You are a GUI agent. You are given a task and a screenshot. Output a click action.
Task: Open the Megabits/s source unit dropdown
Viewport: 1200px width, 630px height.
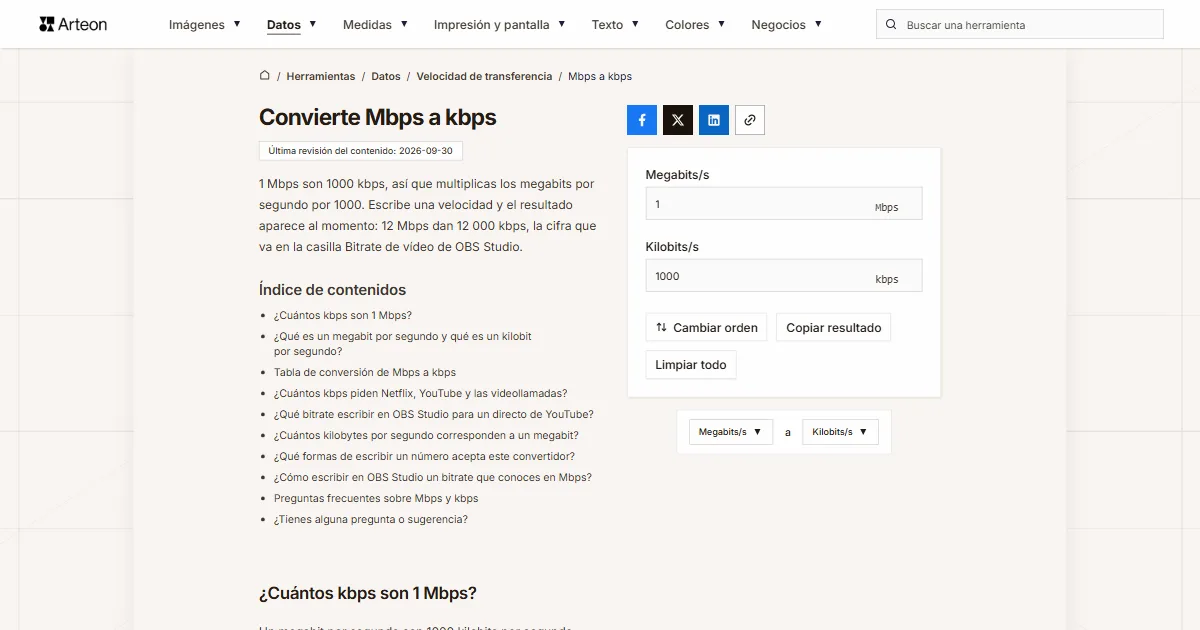click(x=731, y=432)
